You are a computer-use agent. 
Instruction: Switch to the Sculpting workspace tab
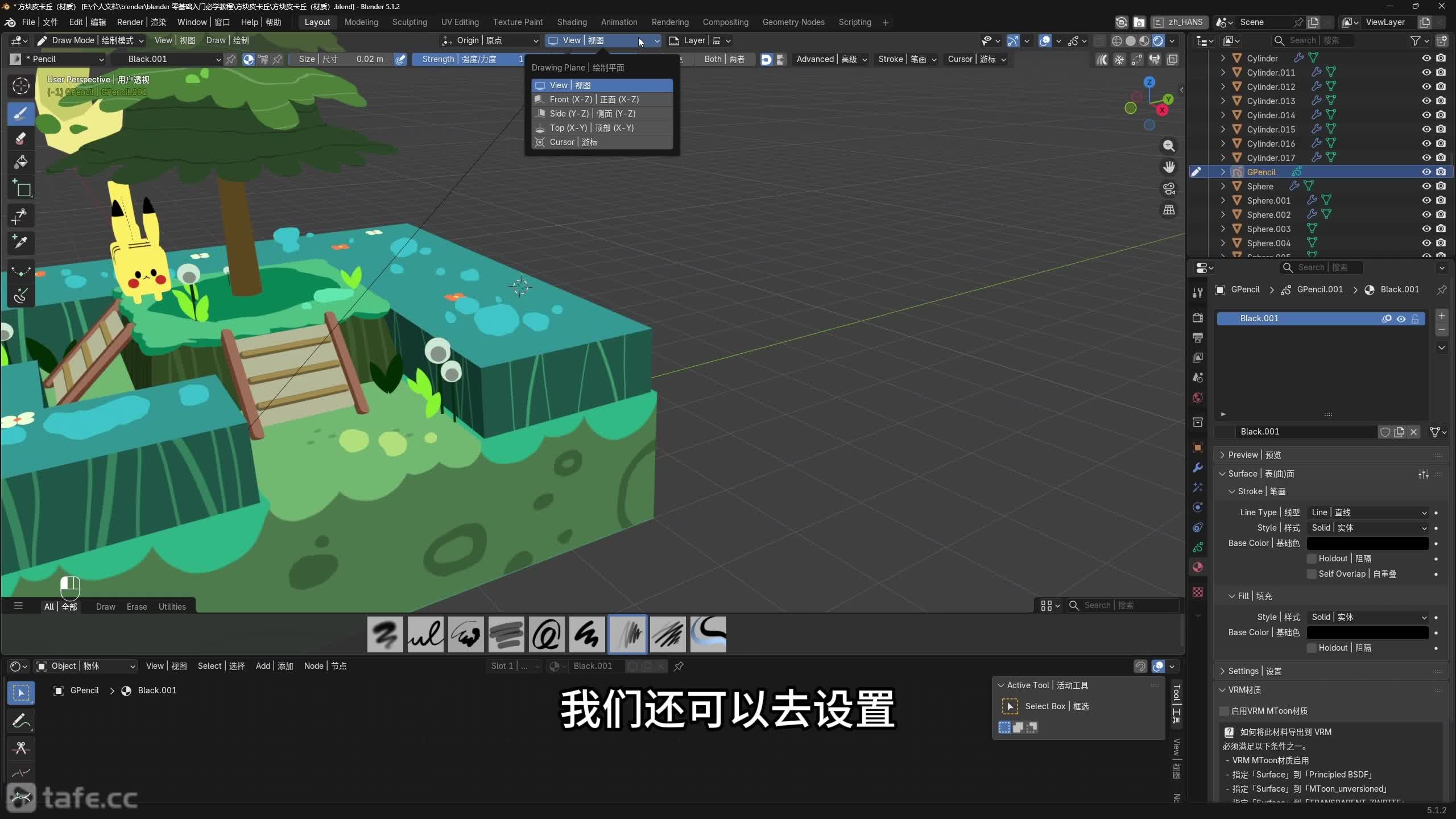click(x=409, y=22)
